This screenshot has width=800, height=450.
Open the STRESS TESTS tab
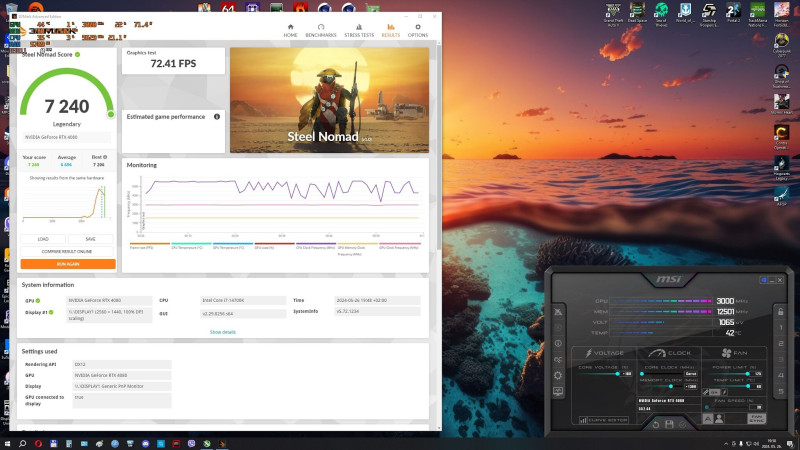coord(359,31)
